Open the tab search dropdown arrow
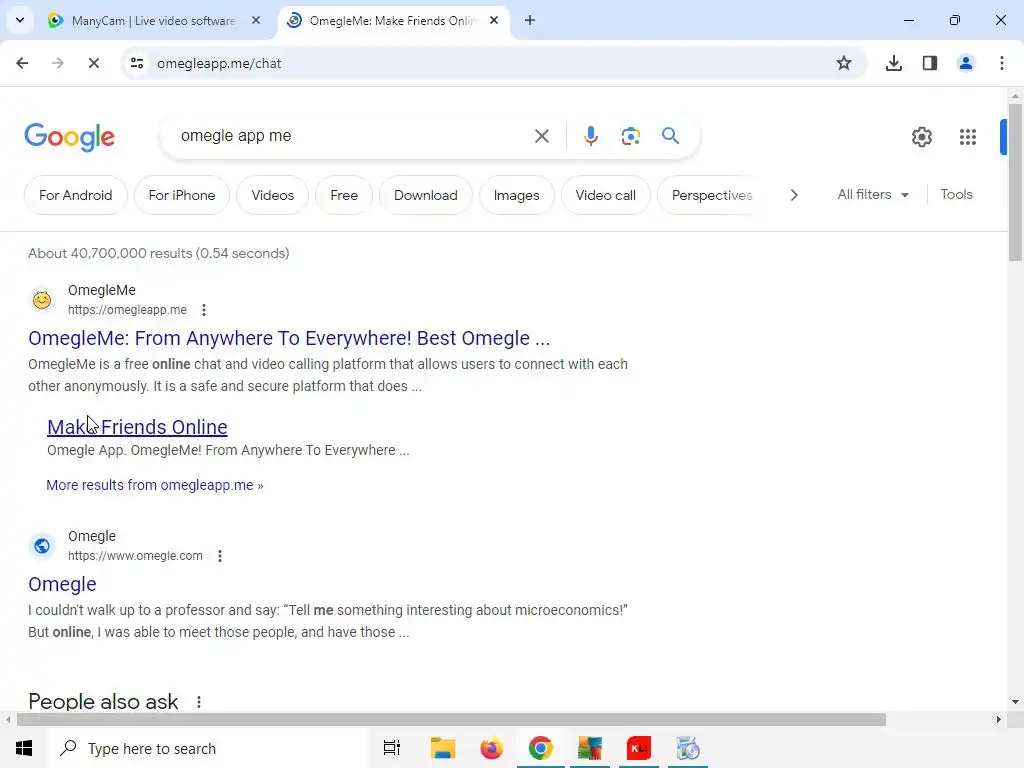The image size is (1024, 768). point(20,20)
